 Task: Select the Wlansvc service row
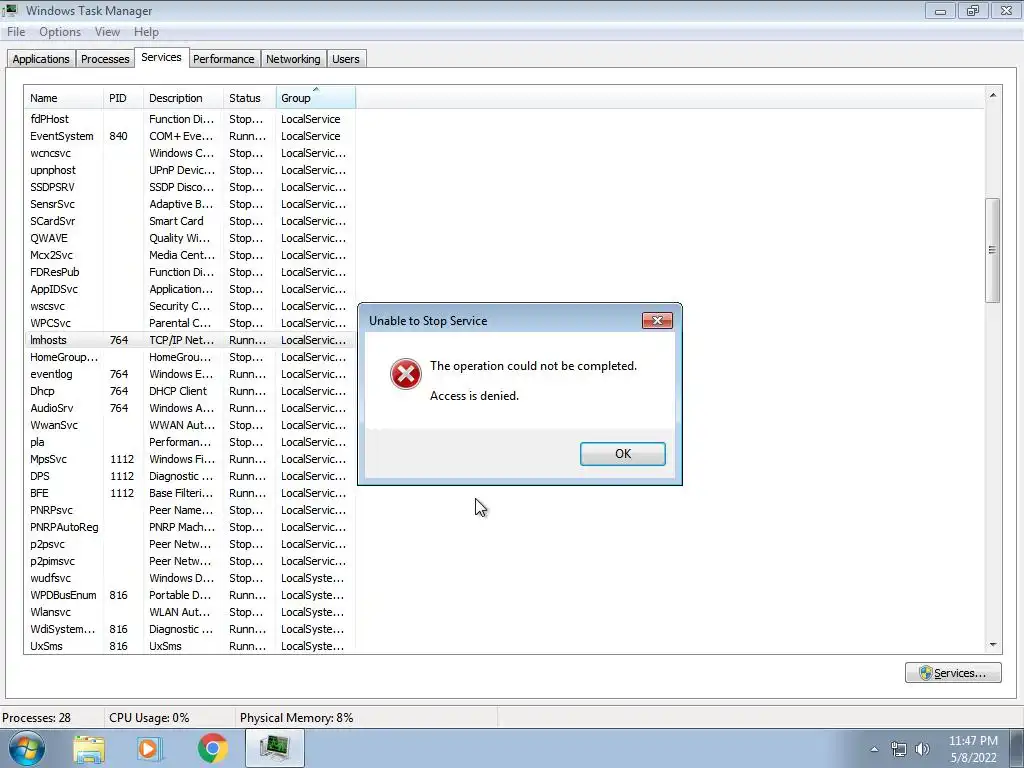click(x=189, y=611)
